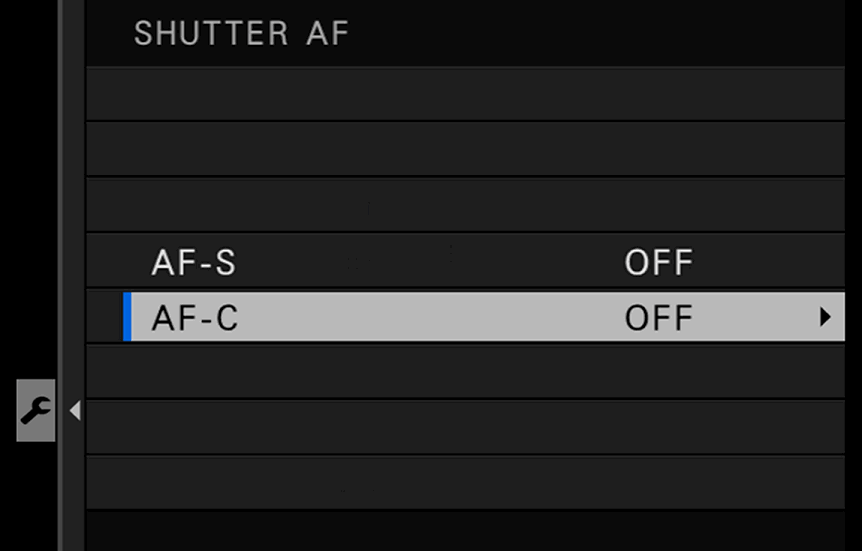862x551 pixels.
Task: Click the empty menu row next to left arrow
Action: [465, 427]
